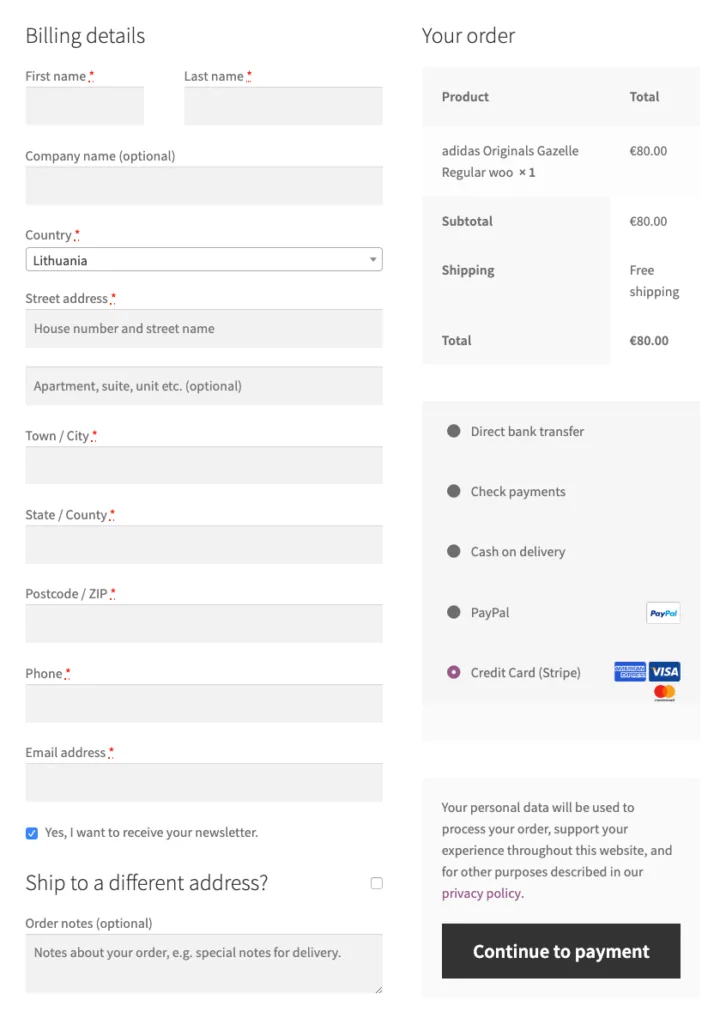Click the PayPal logo icon
The width and height of the screenshot is (726, 1024).
tap(663, 613)
